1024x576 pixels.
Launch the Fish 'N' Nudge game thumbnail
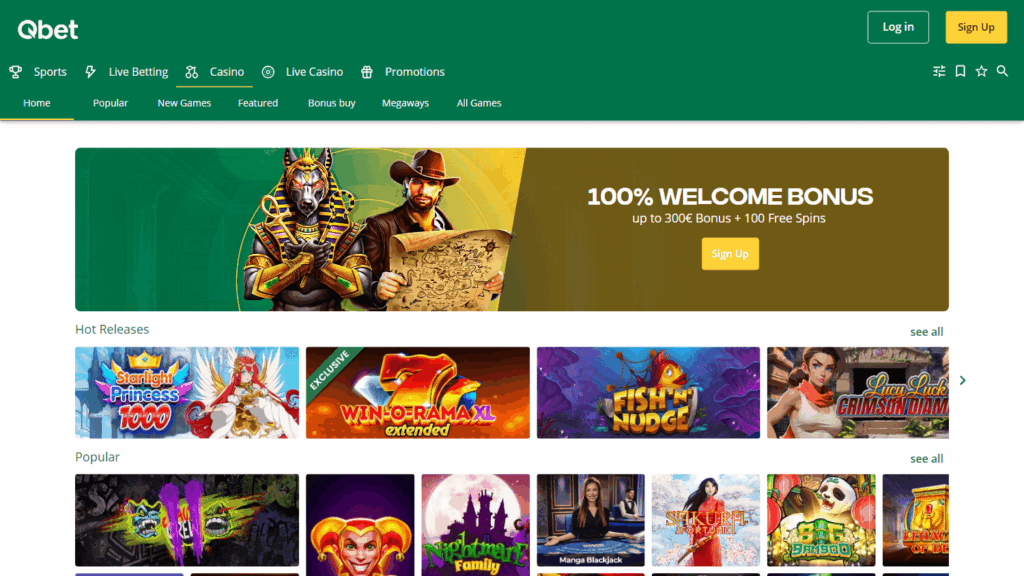point(648,392)
